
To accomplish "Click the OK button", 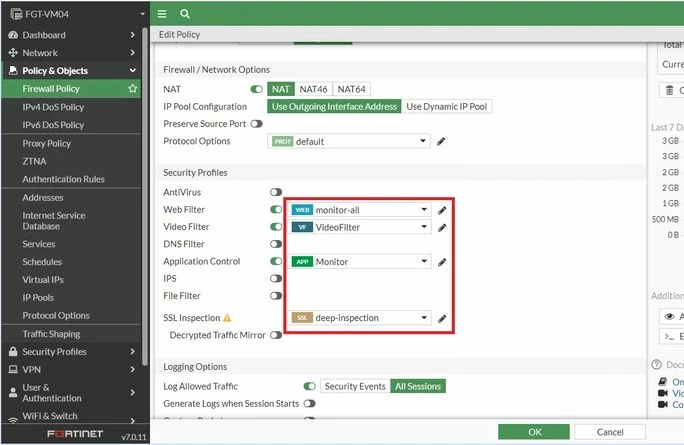I will (534, 432).
